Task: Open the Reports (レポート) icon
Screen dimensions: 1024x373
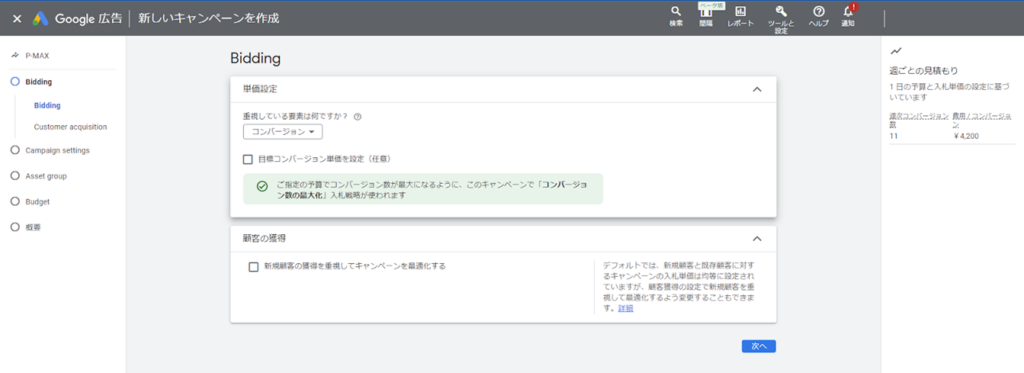Action: (741, 11)
